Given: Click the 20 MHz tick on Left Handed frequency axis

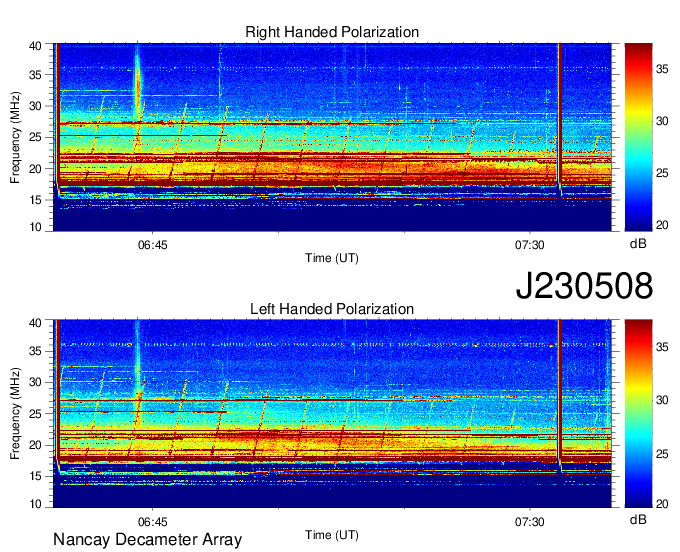Looking at the screenshot, I should (x=35, y=445).
